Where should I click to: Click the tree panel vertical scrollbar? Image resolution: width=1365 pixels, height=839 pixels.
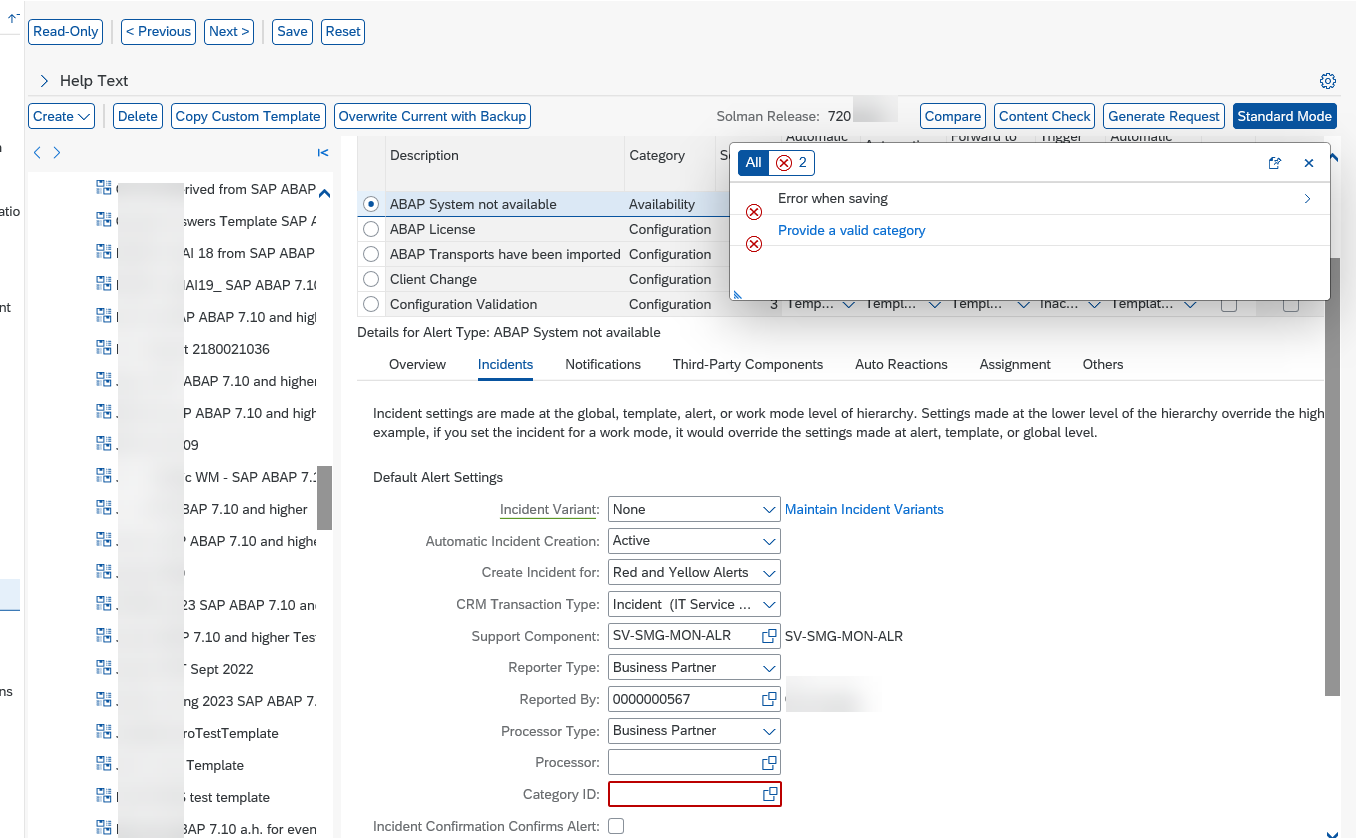(324, 498)
